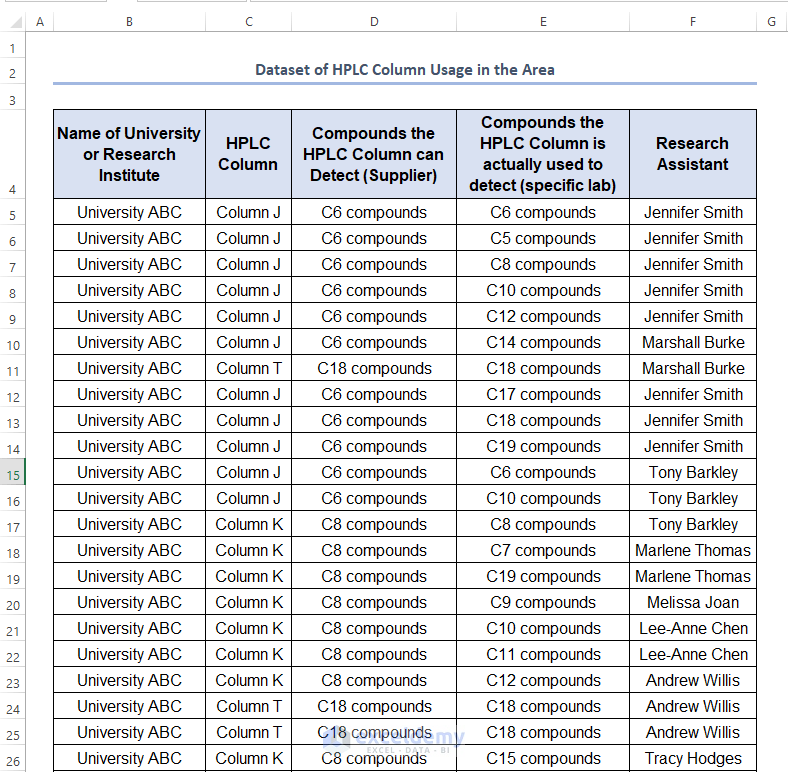Select 'C19 compounds' cell in row 14
This screenshot has width=788, height=772.
(543, 446)
